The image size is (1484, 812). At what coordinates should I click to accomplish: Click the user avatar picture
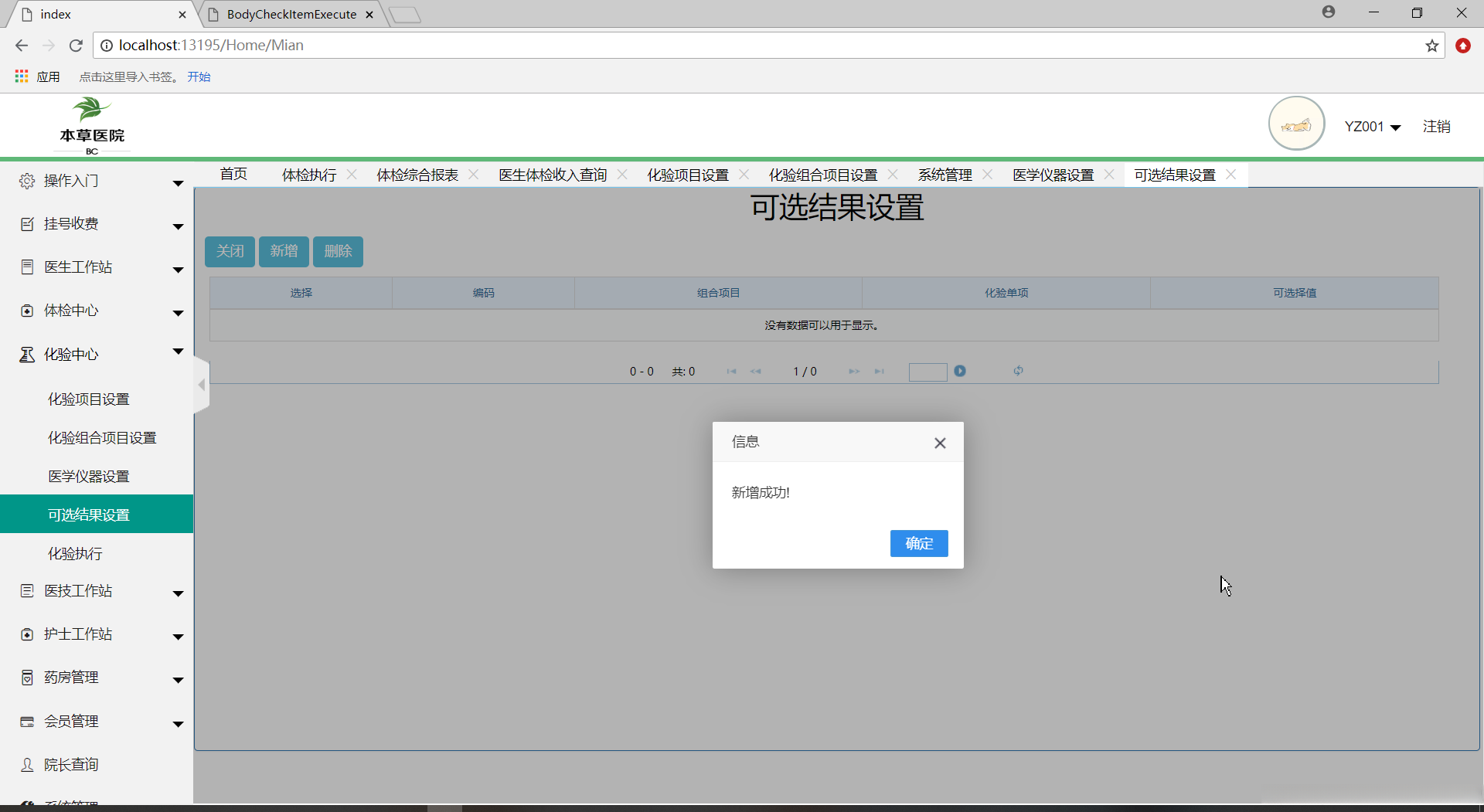1296,124
